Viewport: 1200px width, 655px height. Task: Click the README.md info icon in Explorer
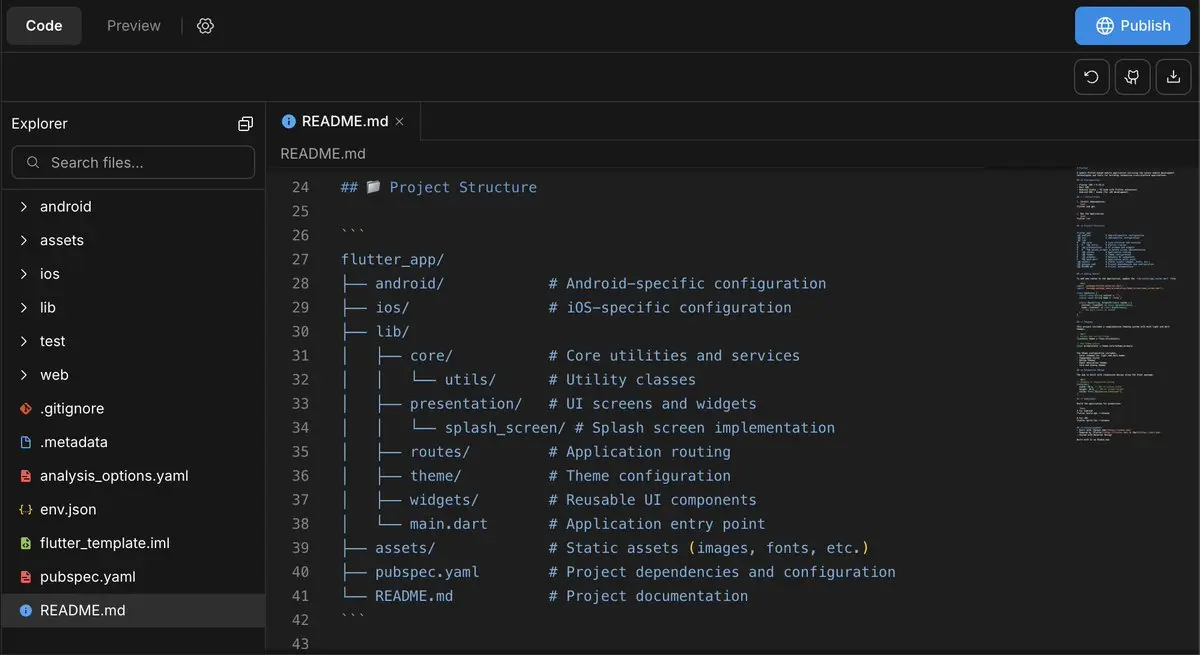tap(26, 610)
